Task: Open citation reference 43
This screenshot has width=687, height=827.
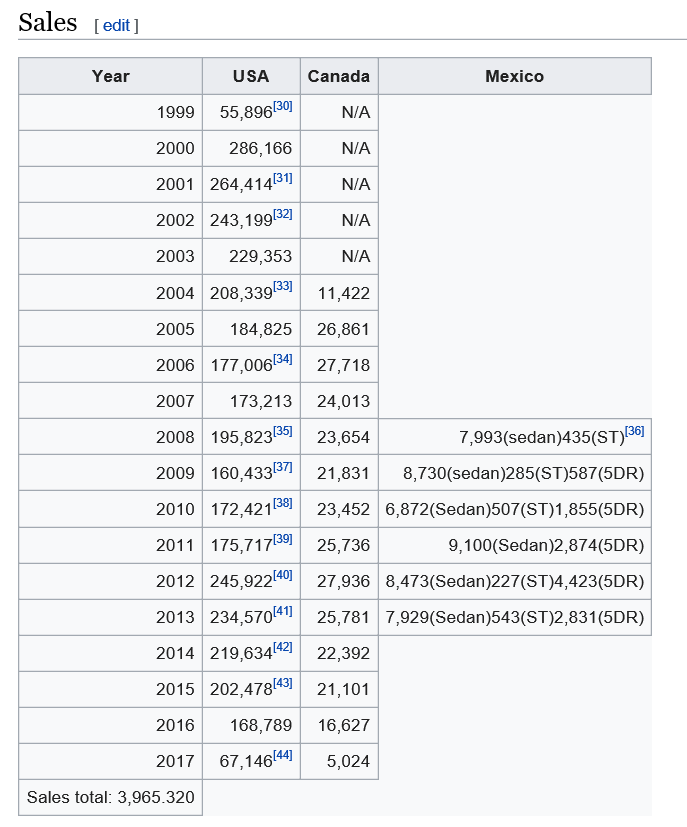Action: pyautogui.click(x=283, y=682)
